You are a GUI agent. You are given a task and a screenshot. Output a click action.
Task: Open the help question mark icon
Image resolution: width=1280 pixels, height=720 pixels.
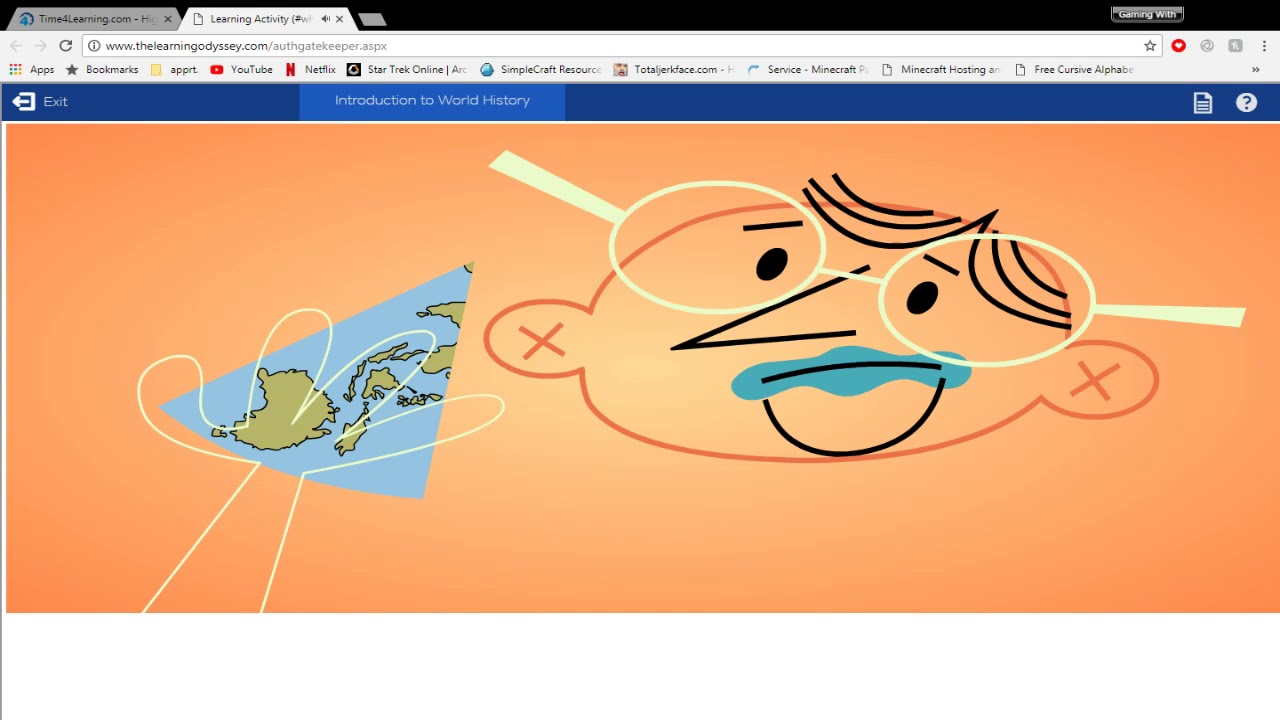tap(1246, 102)
